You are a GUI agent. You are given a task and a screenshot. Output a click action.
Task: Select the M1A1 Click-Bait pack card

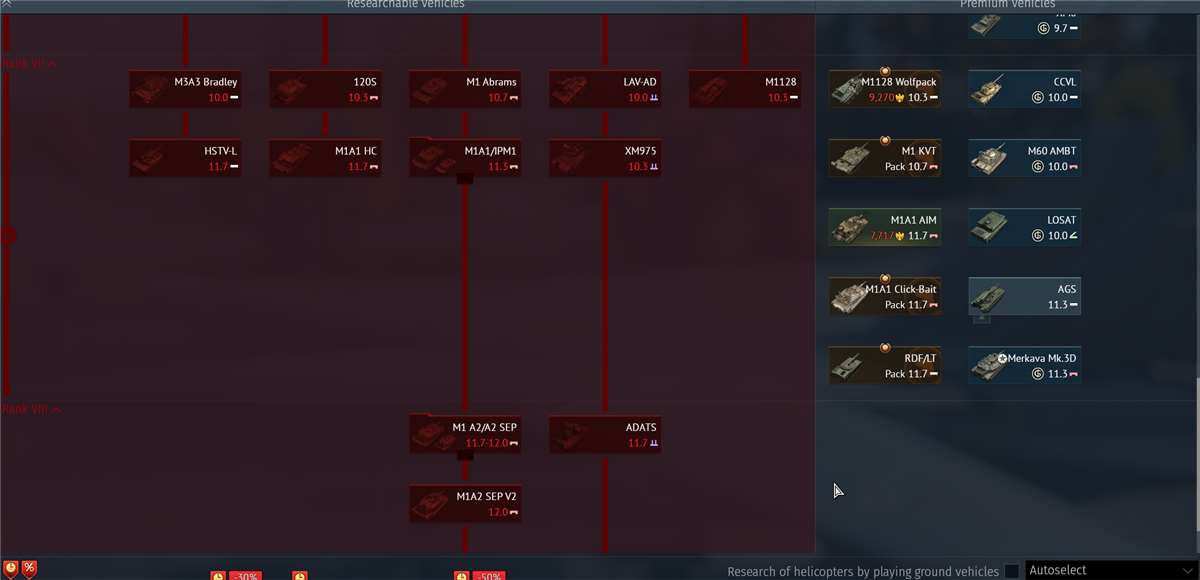click(885, 296)
